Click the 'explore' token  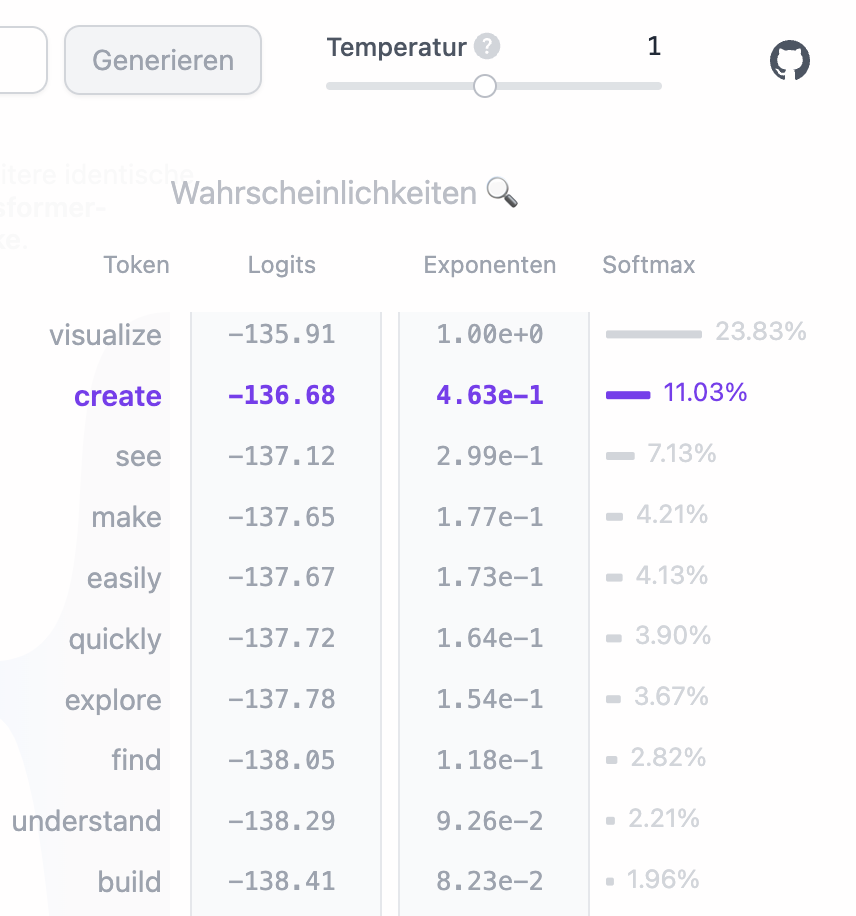[113, 700]
